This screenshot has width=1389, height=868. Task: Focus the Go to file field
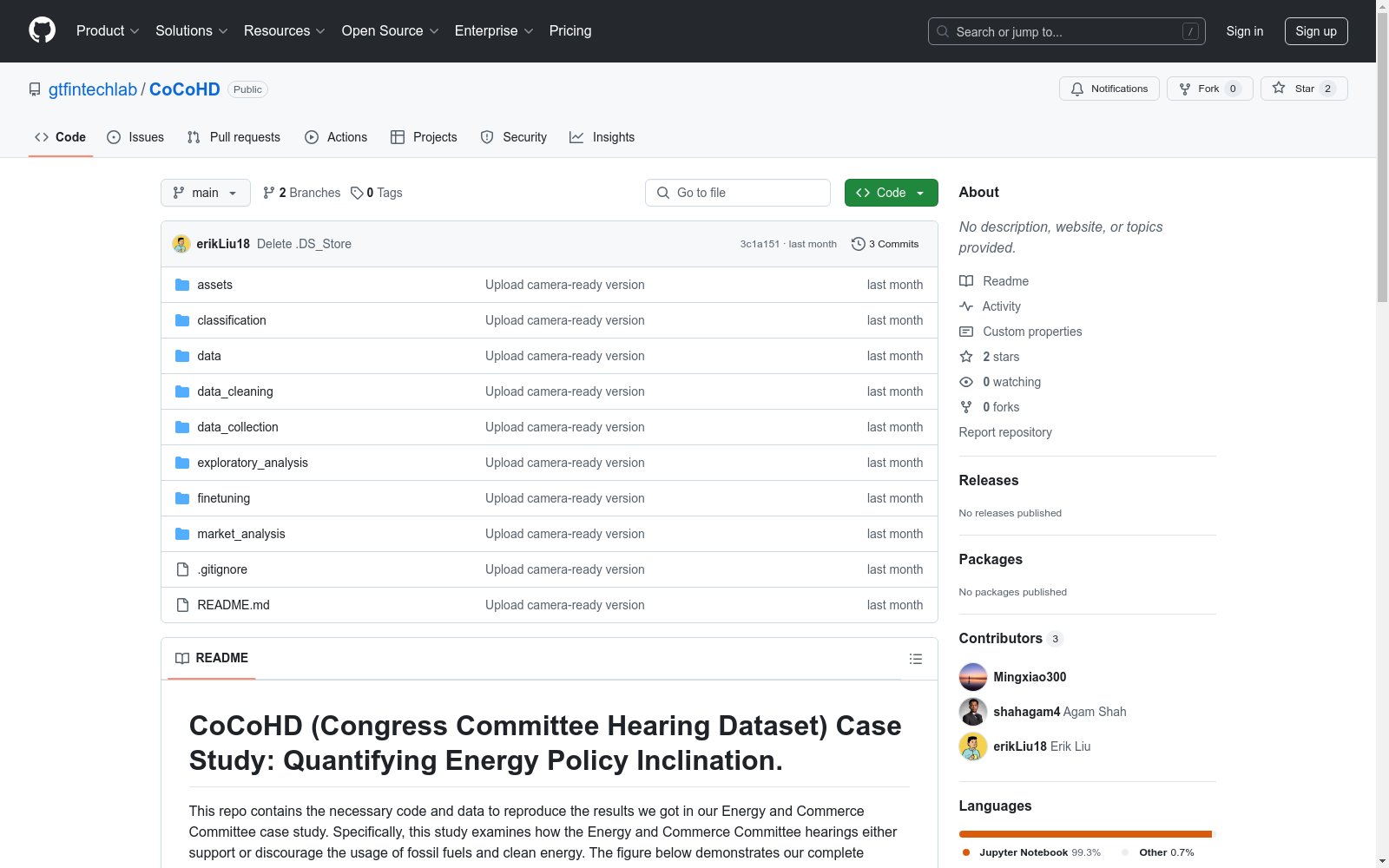point(738,193)
